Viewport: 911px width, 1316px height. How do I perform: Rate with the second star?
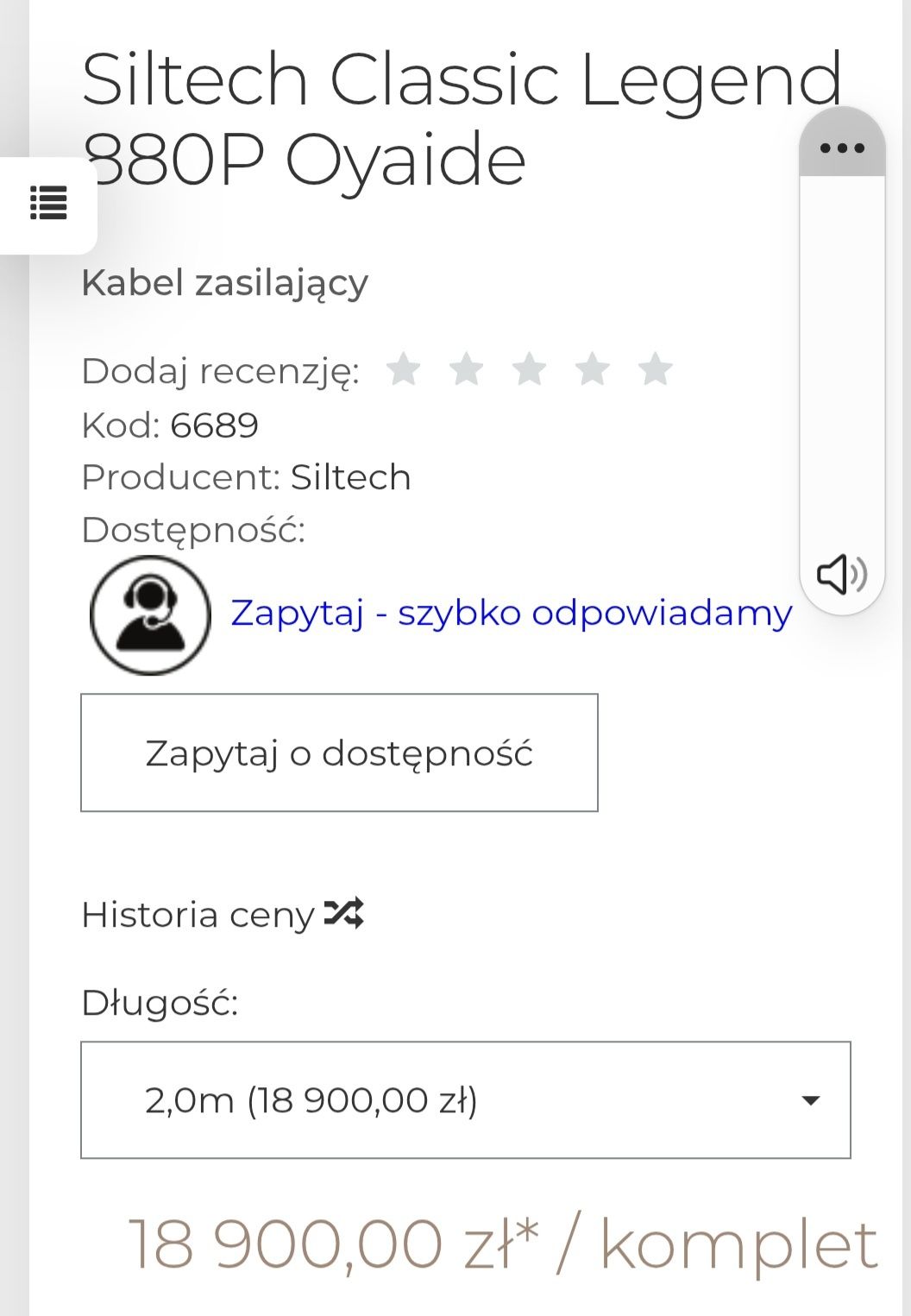coord(466,369)
